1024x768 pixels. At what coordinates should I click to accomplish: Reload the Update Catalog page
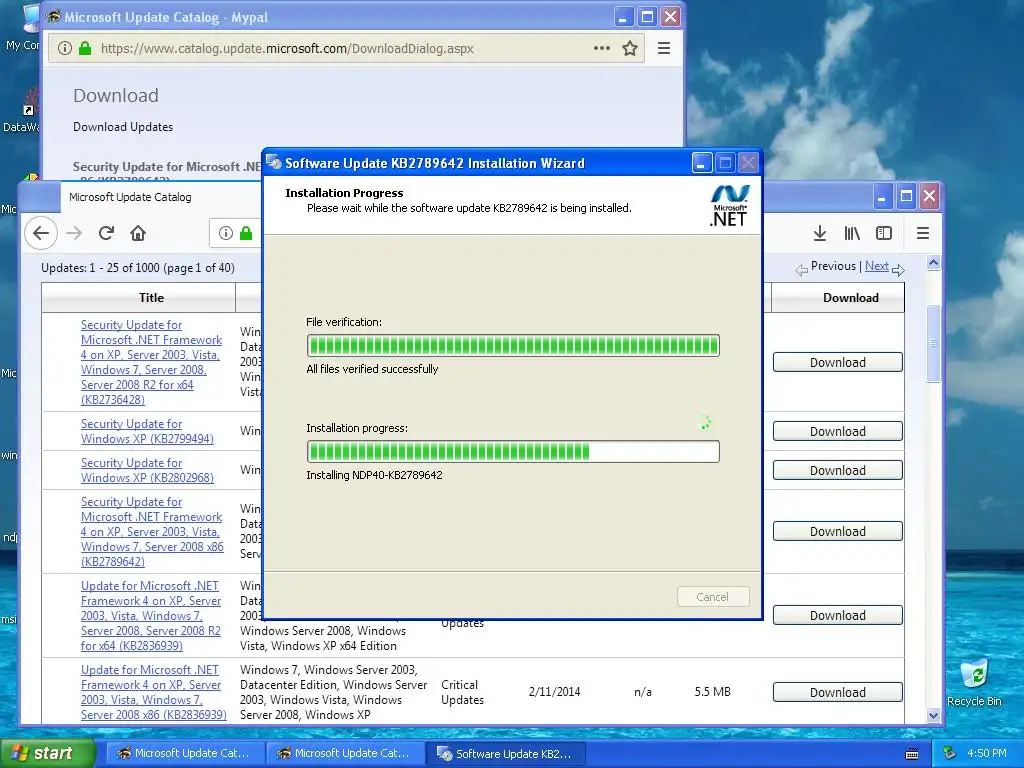[x=106, y=233]
